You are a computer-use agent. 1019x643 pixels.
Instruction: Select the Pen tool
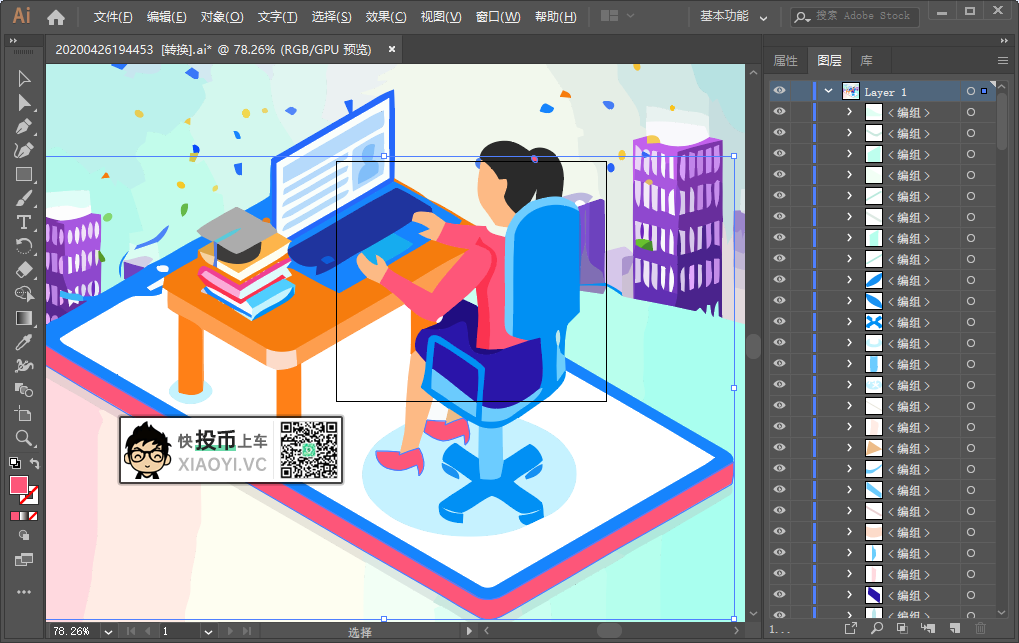(24, 127)
